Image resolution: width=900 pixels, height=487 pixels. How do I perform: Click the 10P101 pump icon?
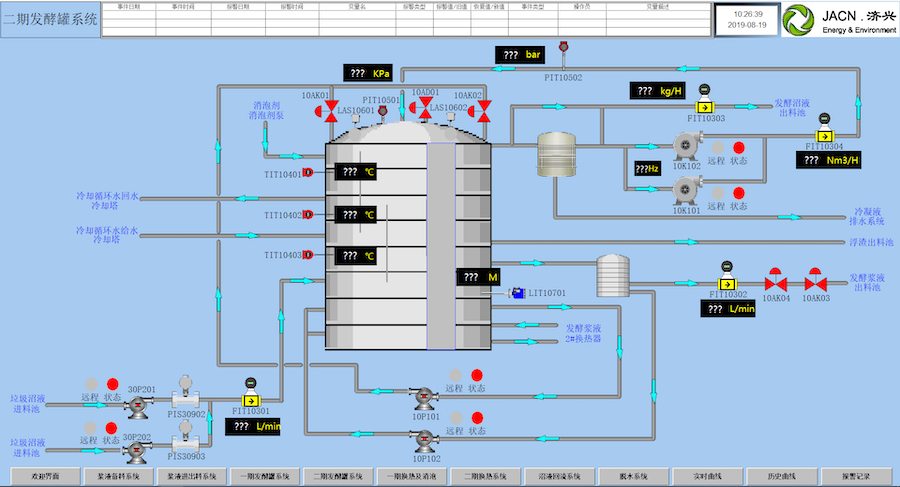tap(424, 399)
